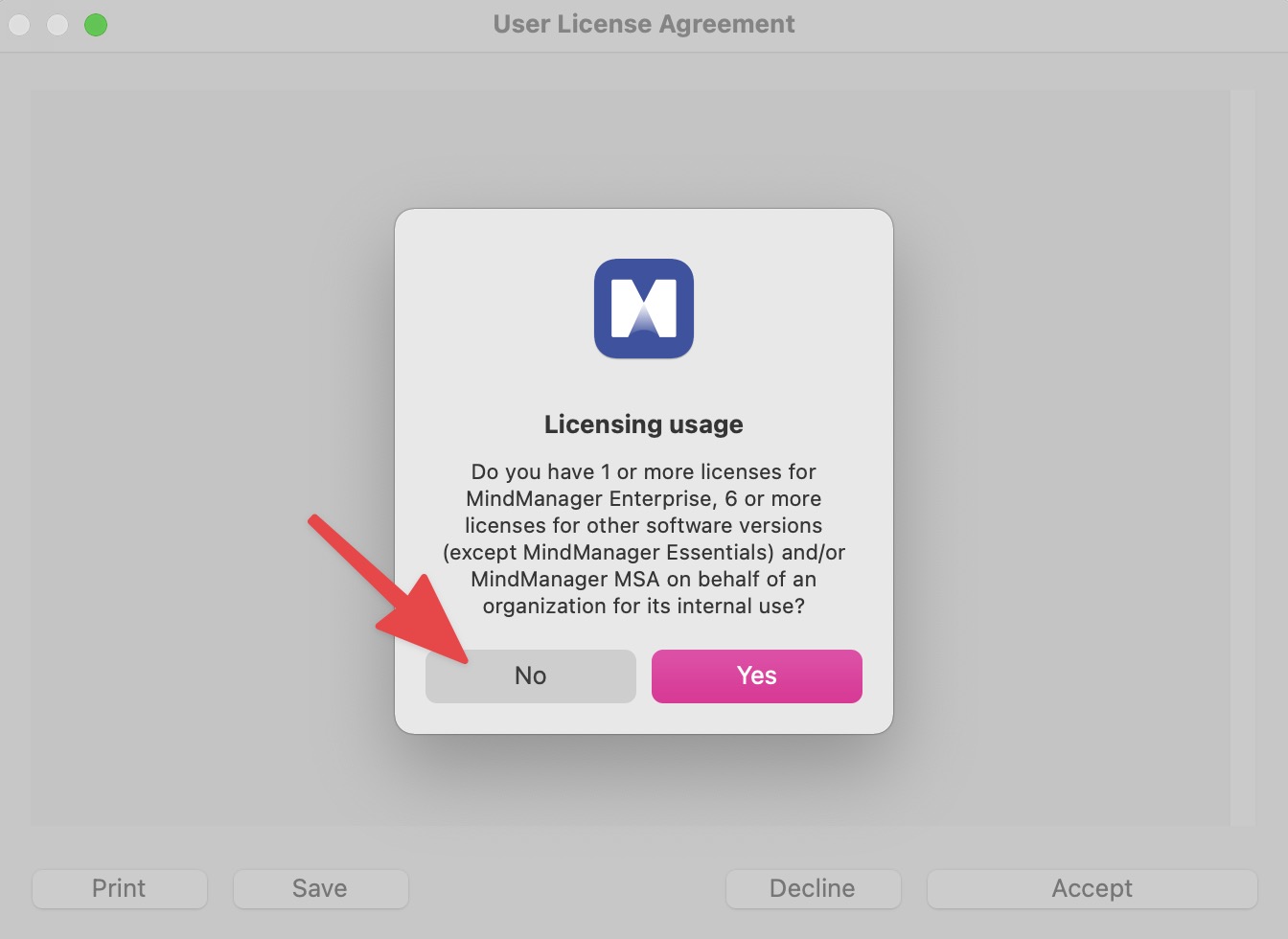Save the license agreement

tap(321, 889)
